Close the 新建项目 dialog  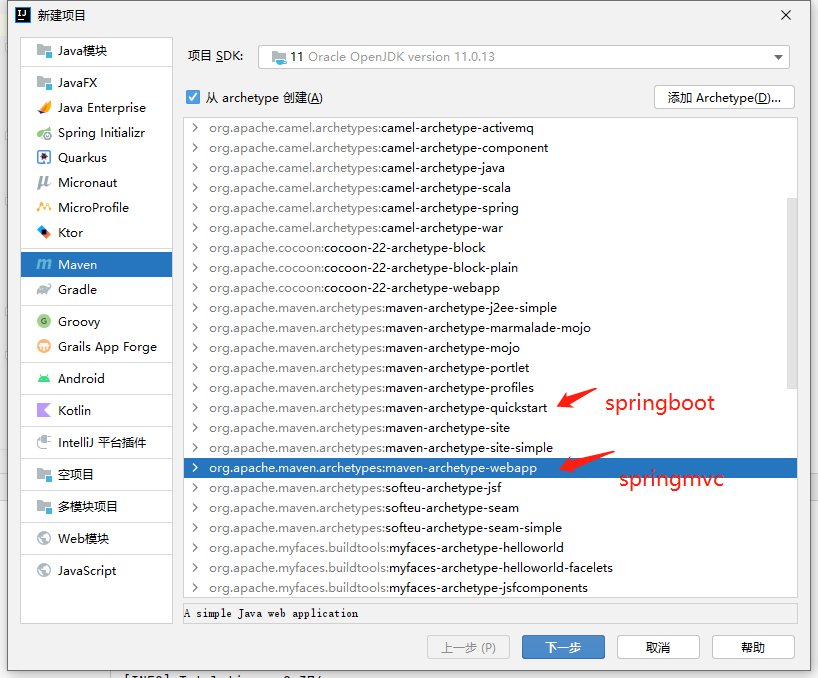click(x=786, y=15)
